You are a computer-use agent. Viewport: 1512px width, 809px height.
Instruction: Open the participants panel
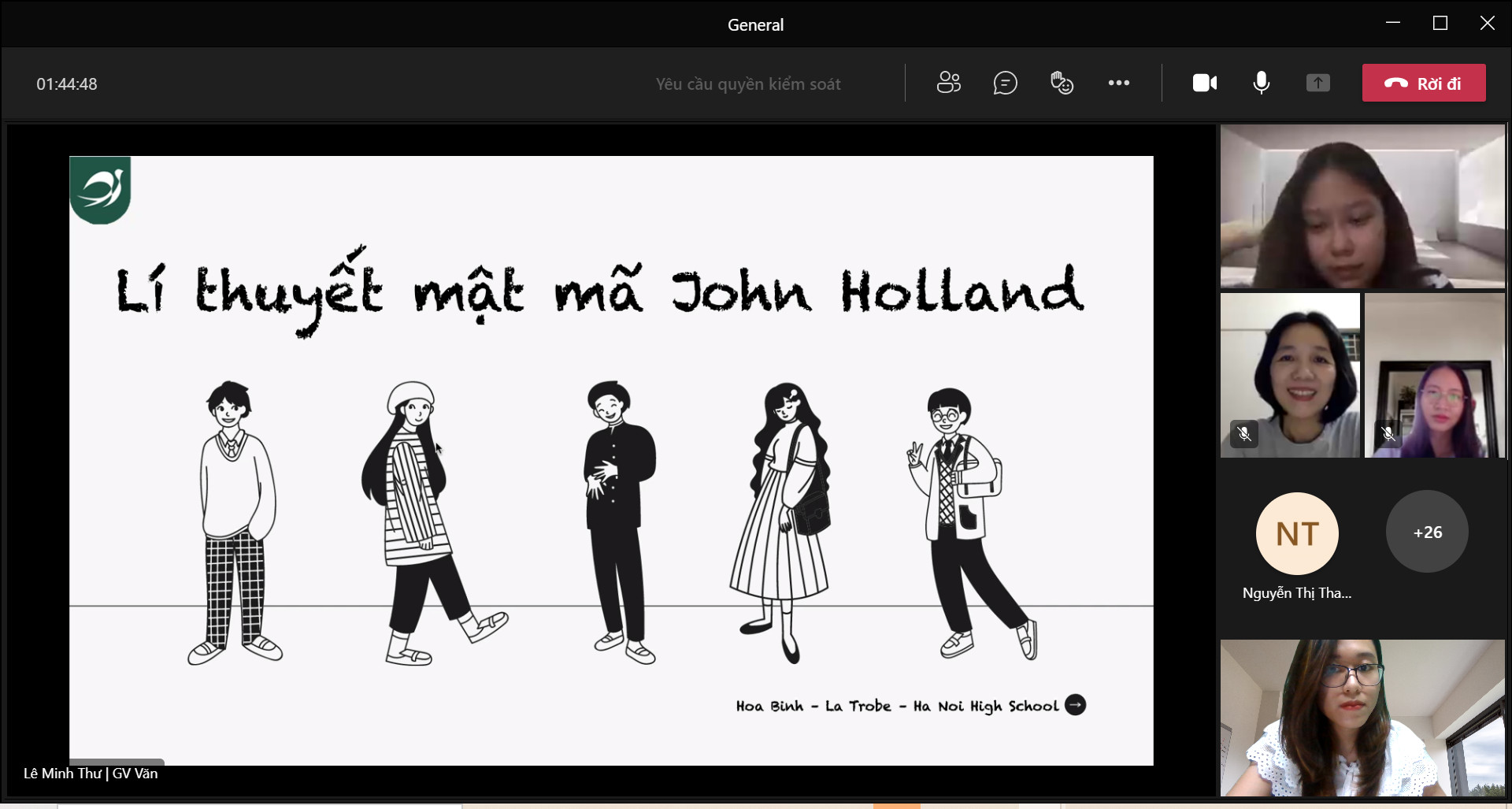[948, 83]
